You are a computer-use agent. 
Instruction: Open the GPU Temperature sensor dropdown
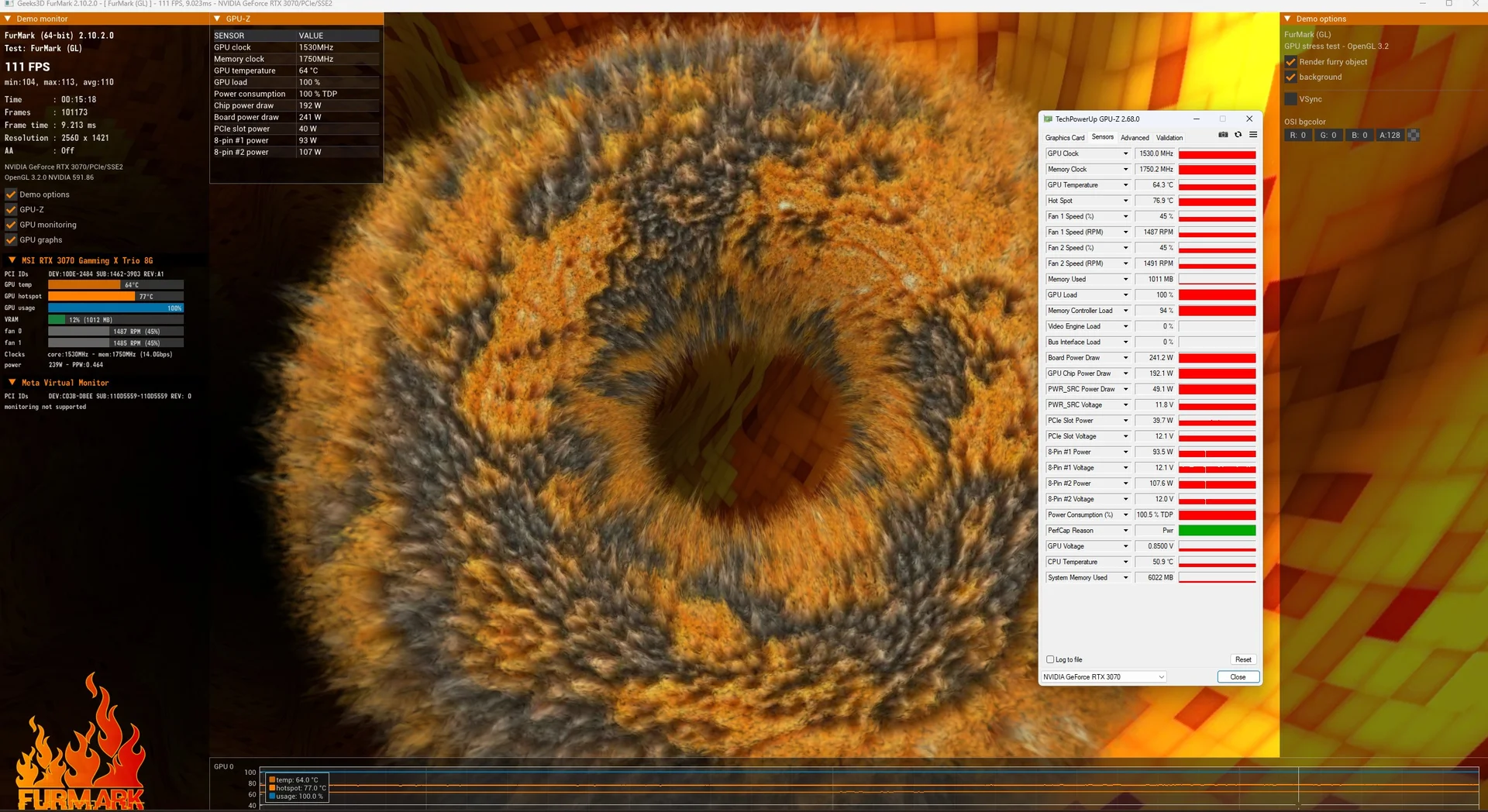[x=1125, y=185]
